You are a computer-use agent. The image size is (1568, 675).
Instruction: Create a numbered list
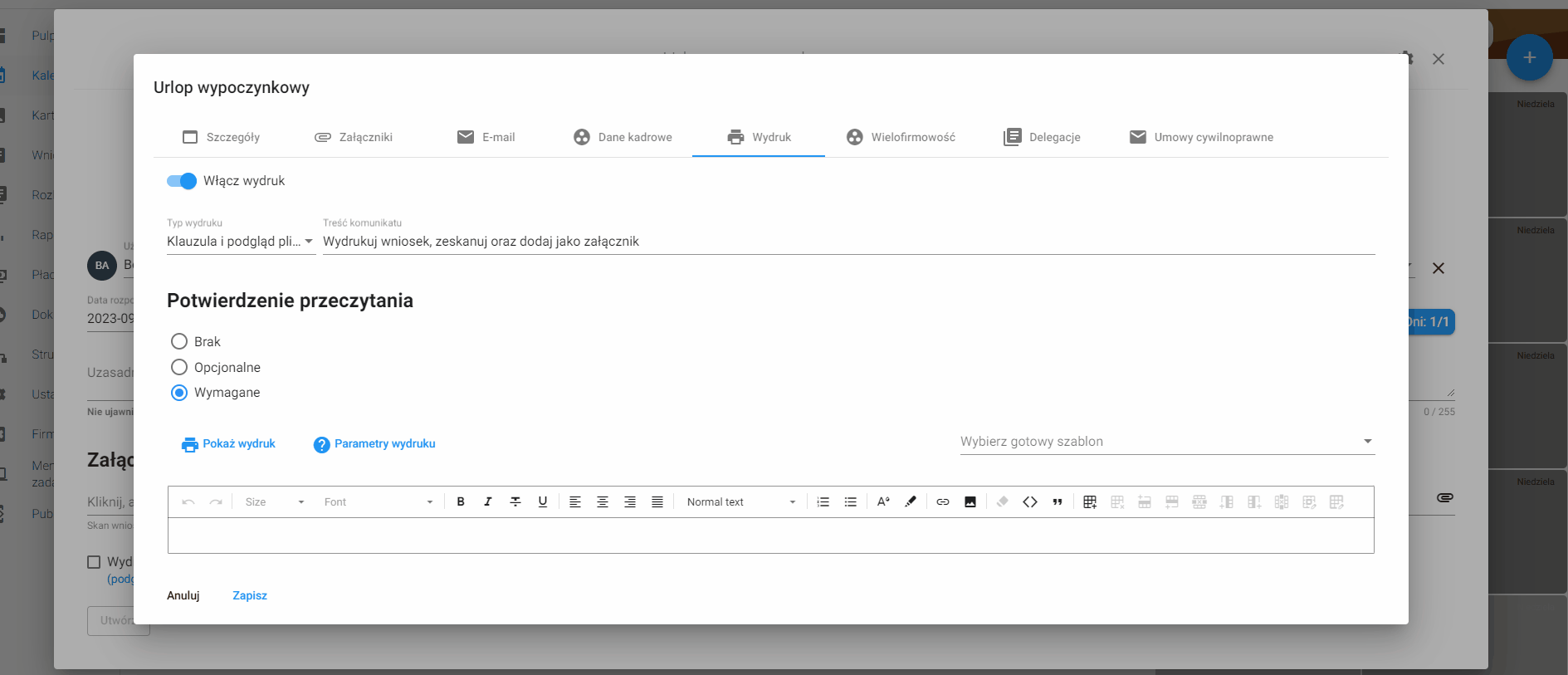(x=823, y=501)
